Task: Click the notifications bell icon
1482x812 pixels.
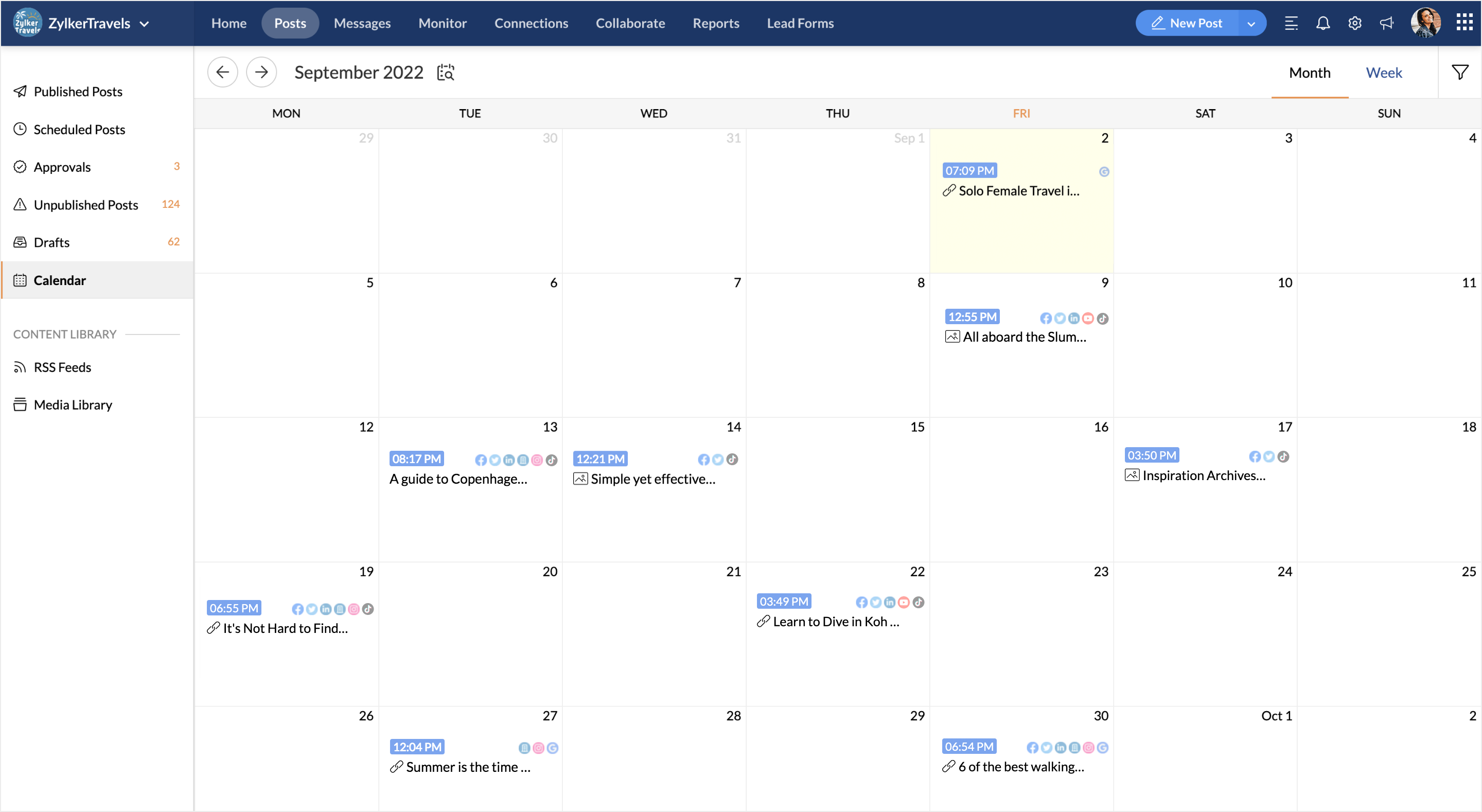Action: tap(1323, 22)
